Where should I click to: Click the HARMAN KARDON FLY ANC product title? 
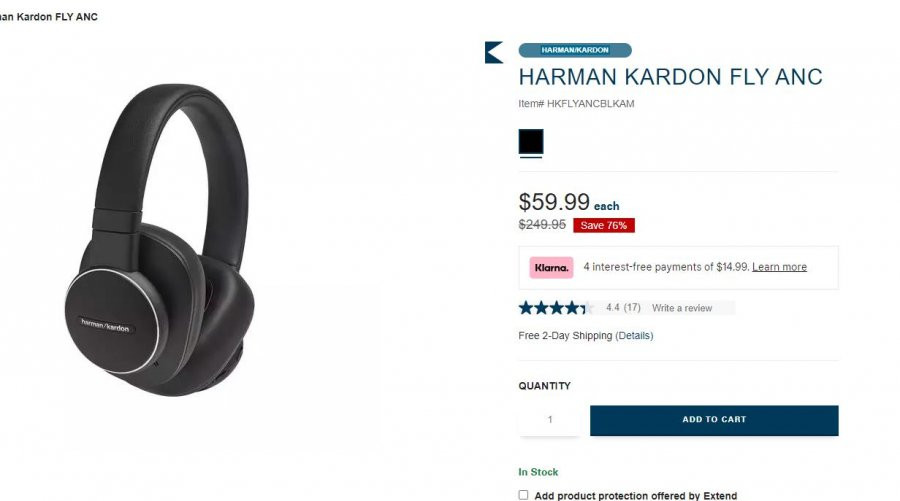click(670, 77)
